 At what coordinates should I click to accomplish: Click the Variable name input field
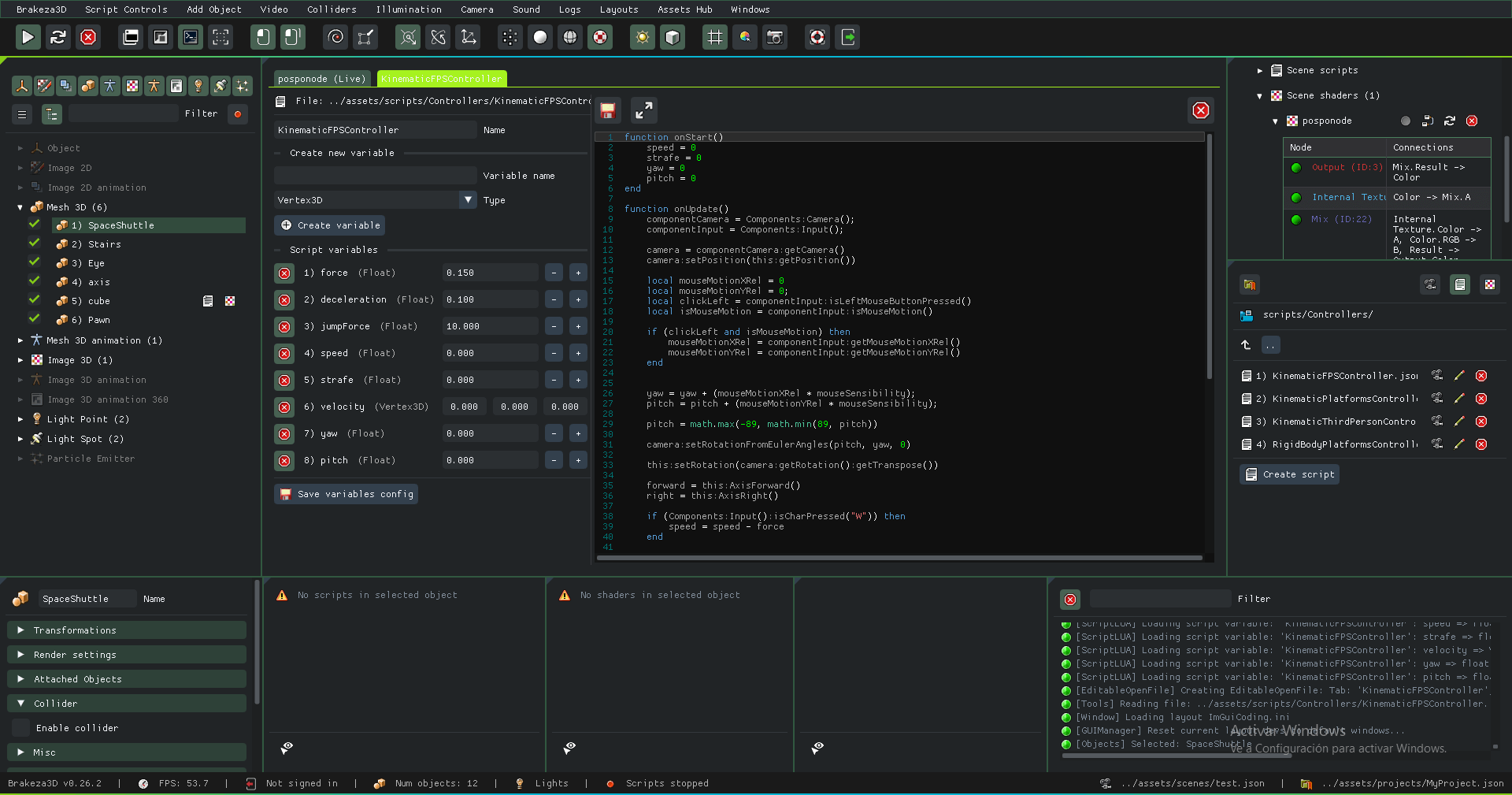pos(375,176)
